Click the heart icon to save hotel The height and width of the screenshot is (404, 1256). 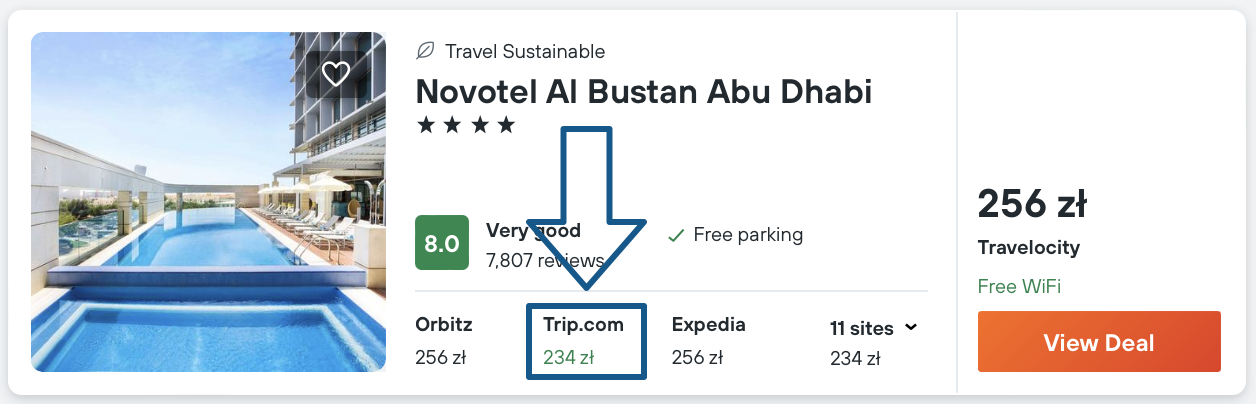click(335, 73)
